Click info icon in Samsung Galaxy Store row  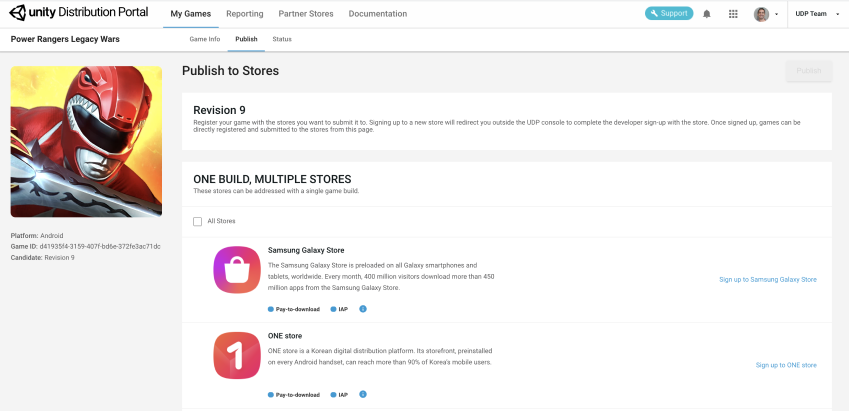click(362, 309)
